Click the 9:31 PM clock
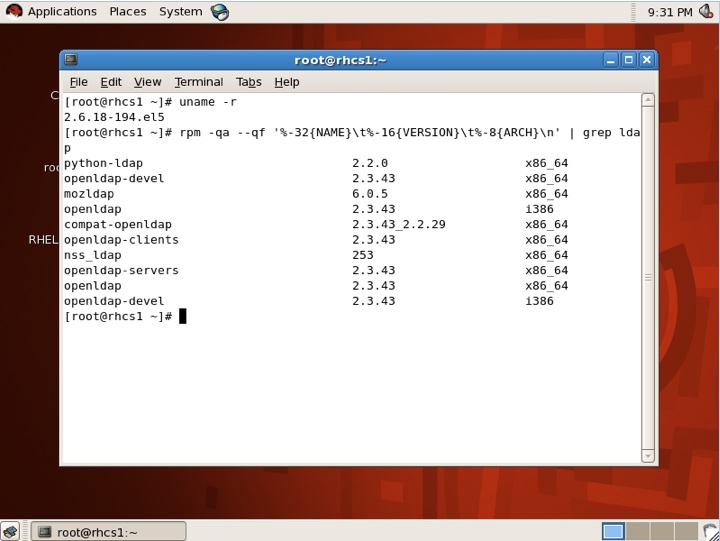Image resolution: width=720 pixels, height=541 pixels. click(x=669, y=12)
